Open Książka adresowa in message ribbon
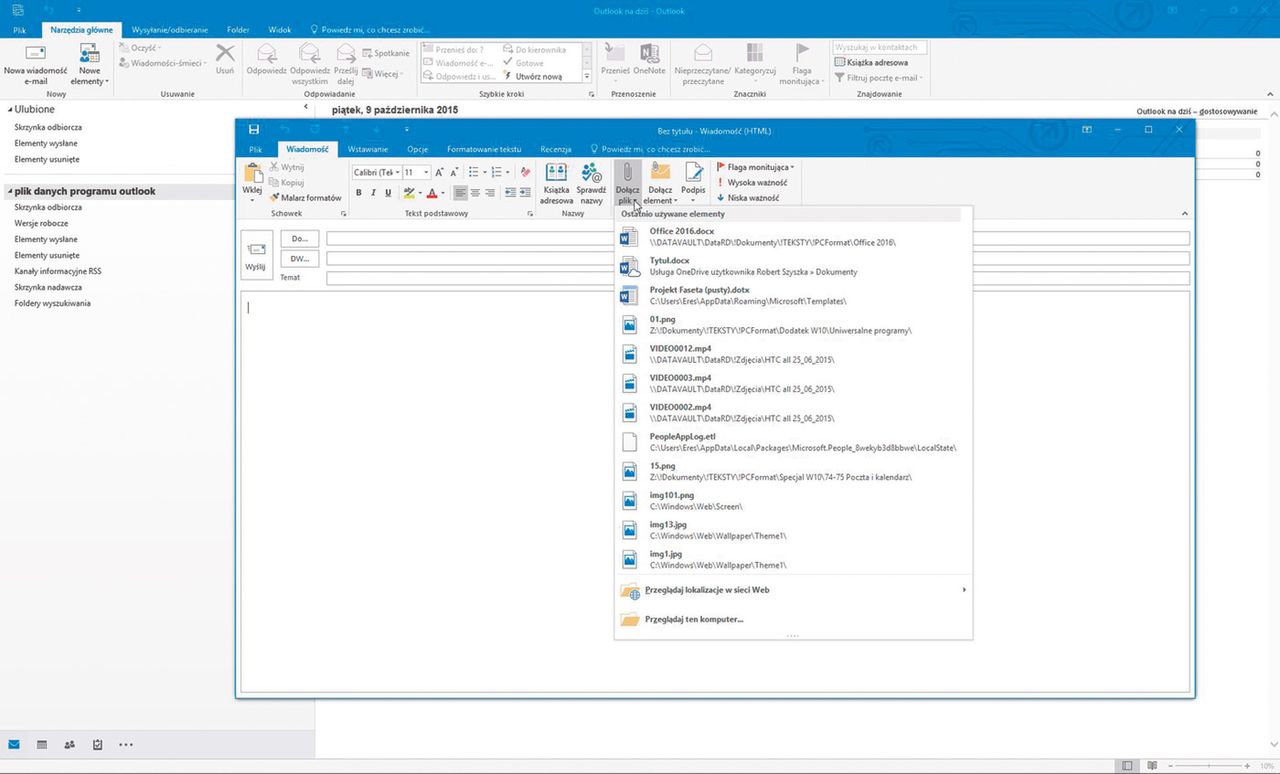 click(556, 184)
